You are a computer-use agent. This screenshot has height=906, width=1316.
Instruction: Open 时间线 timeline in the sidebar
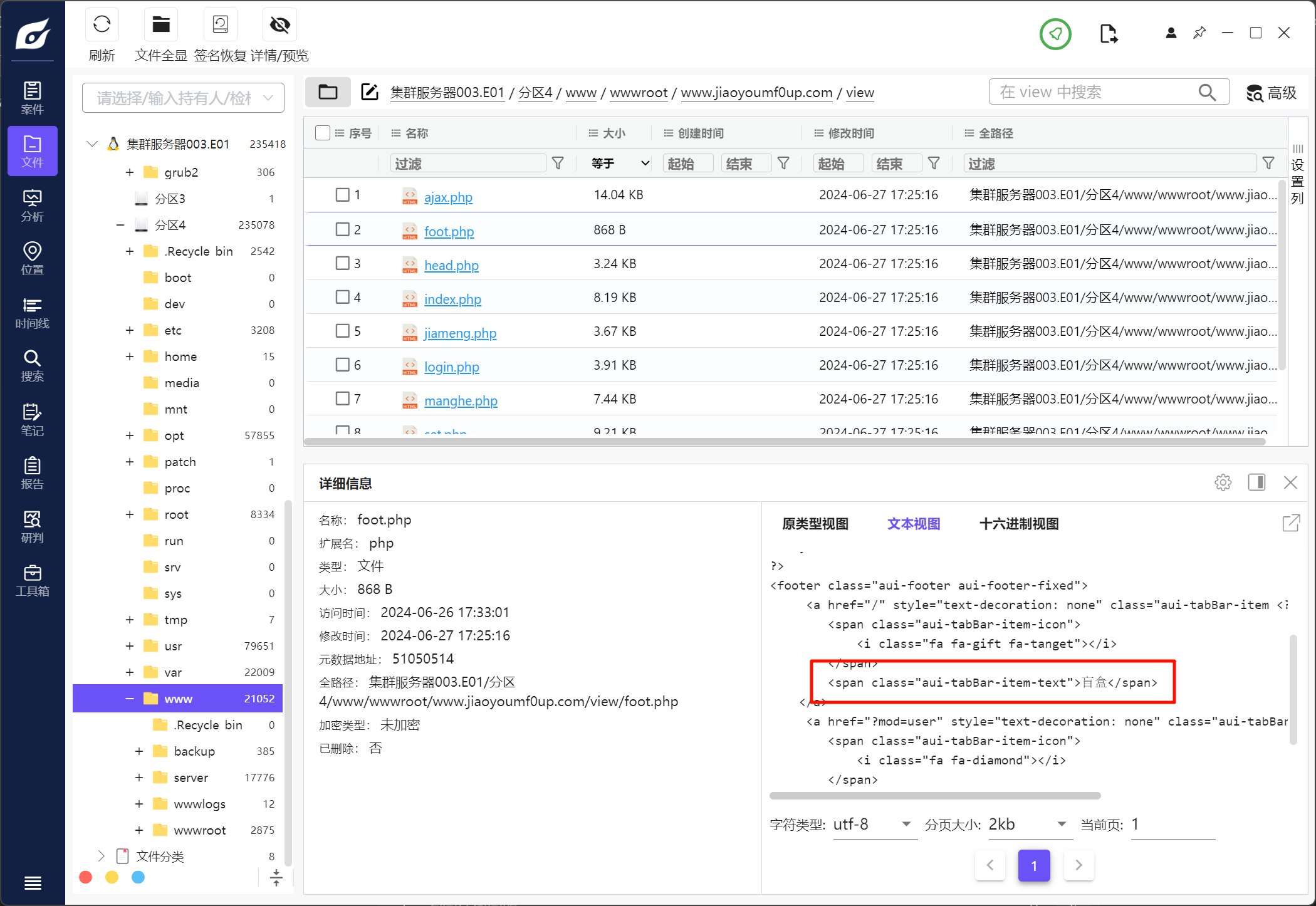[x=32, y=313]
